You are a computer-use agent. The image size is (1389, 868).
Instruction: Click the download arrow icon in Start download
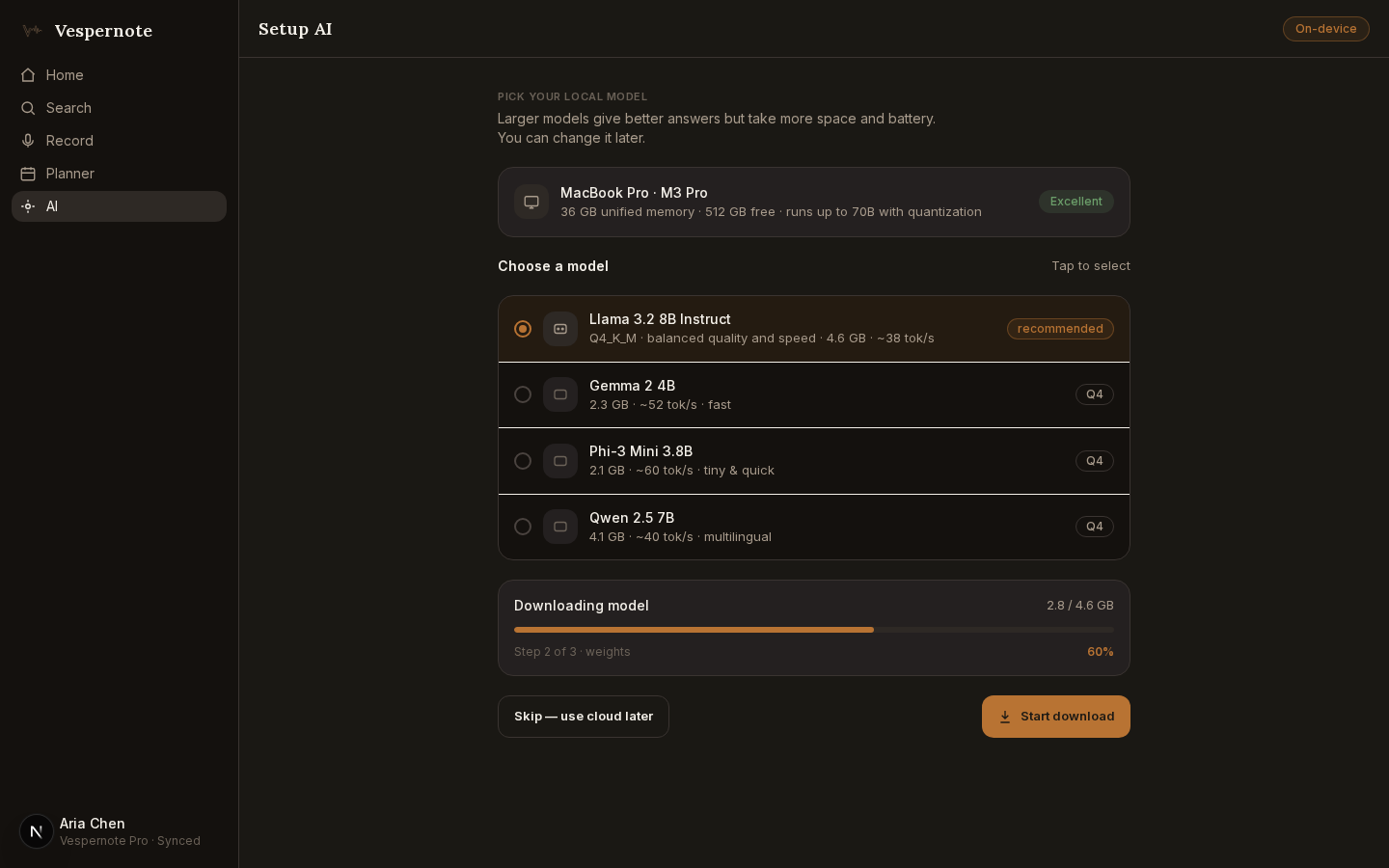[1005, 717]
